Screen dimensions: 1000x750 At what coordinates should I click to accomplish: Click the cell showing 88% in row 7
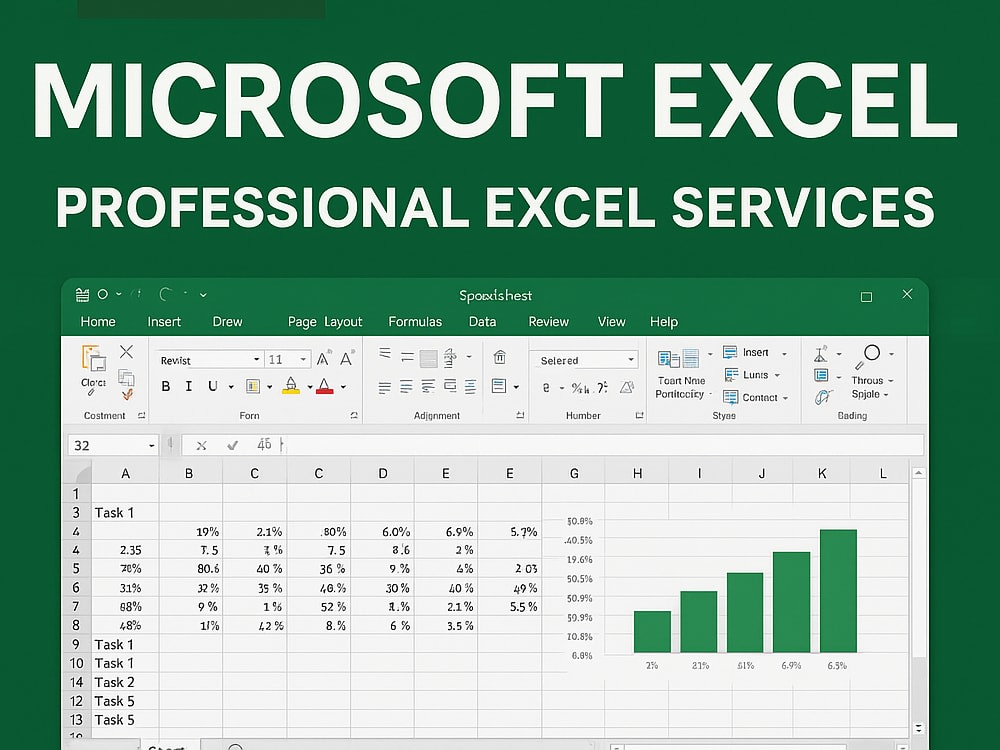(x=126, y=607)
